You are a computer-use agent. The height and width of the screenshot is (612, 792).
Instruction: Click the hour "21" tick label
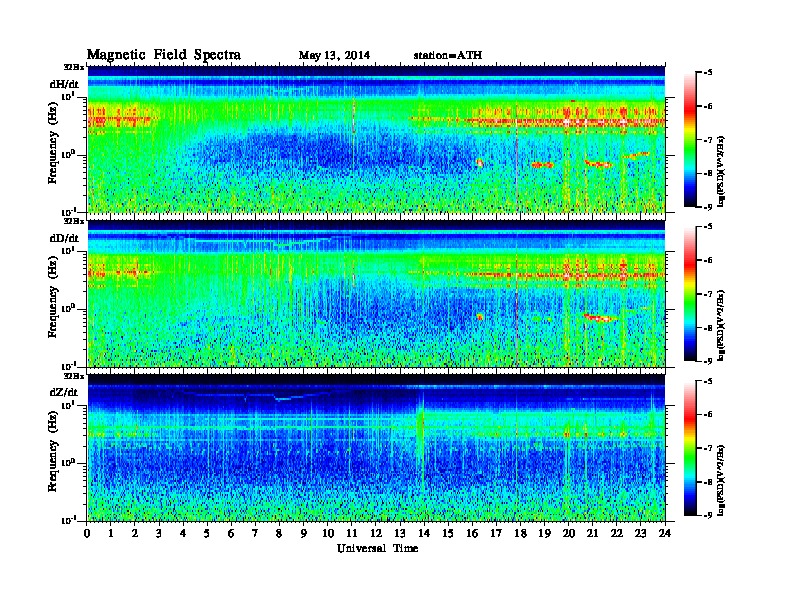point(592,534)
